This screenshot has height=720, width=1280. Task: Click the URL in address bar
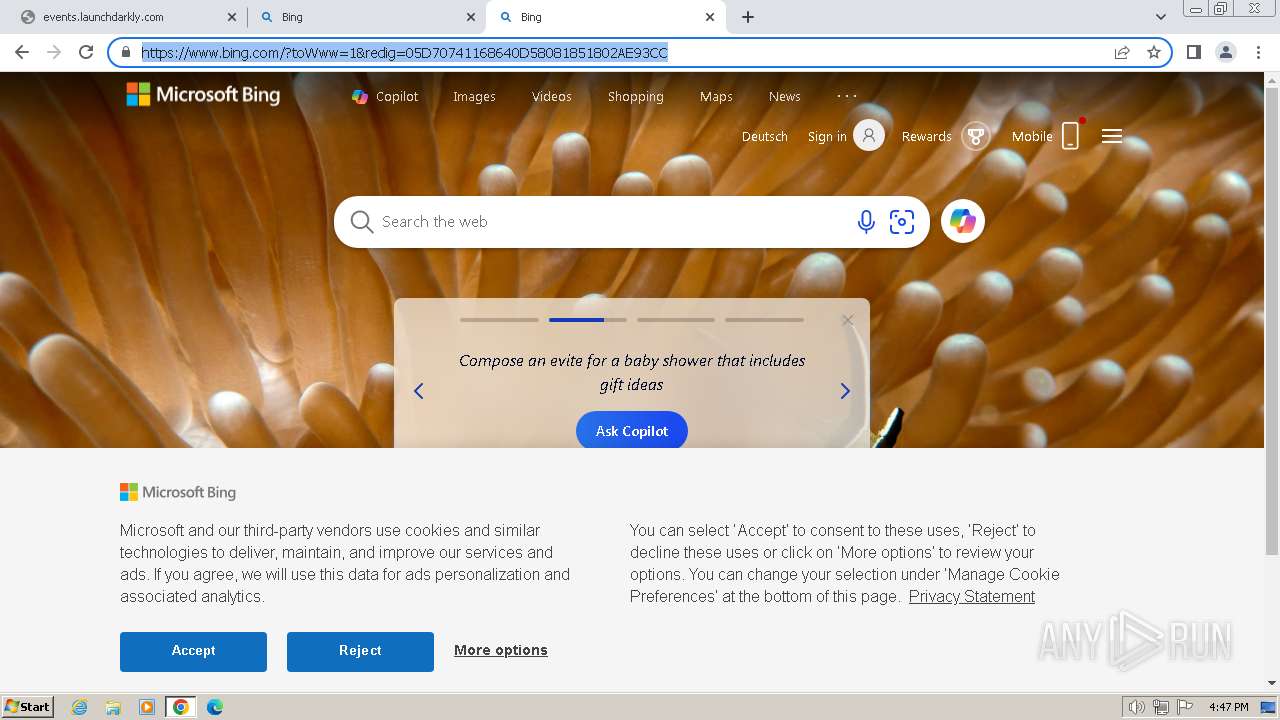point(404,52)
